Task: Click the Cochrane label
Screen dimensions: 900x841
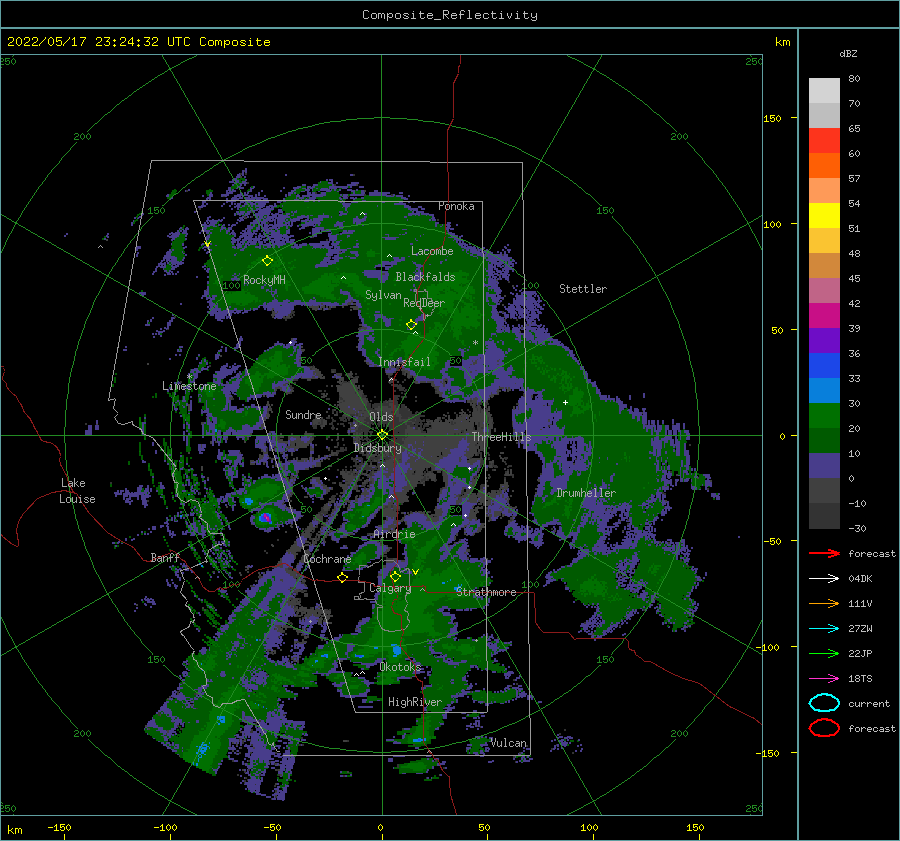Action: pyautogui.click(x=327, y=559)
